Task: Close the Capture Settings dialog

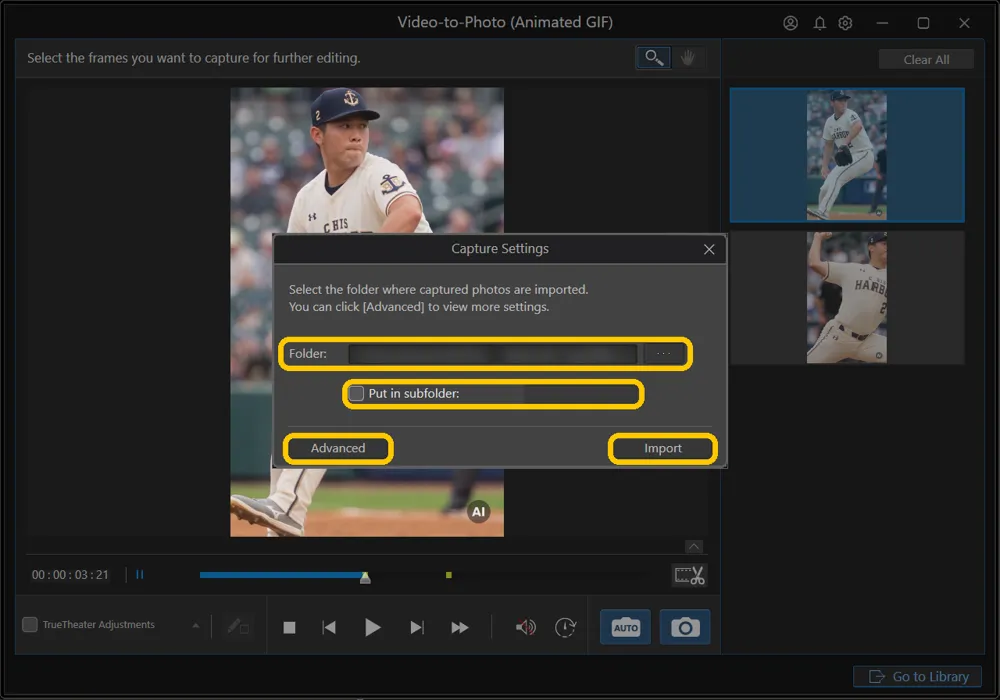Action: (x=709, y=249)
